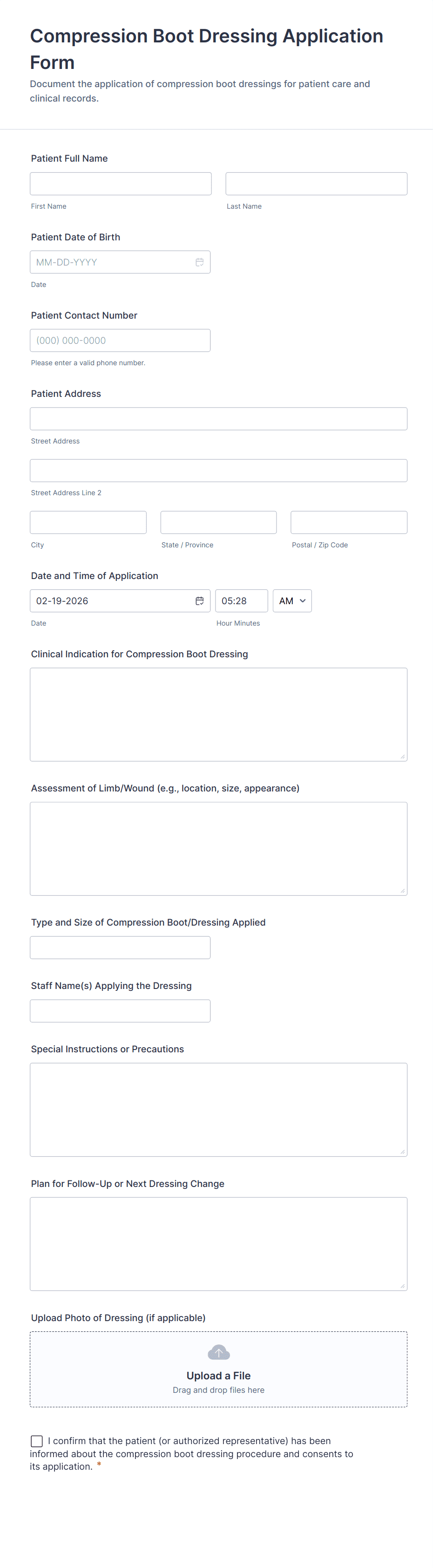Click the Type and Size of Compression Boot field
The width and height of the screenshot is (433, 1568).
point(120,947)
